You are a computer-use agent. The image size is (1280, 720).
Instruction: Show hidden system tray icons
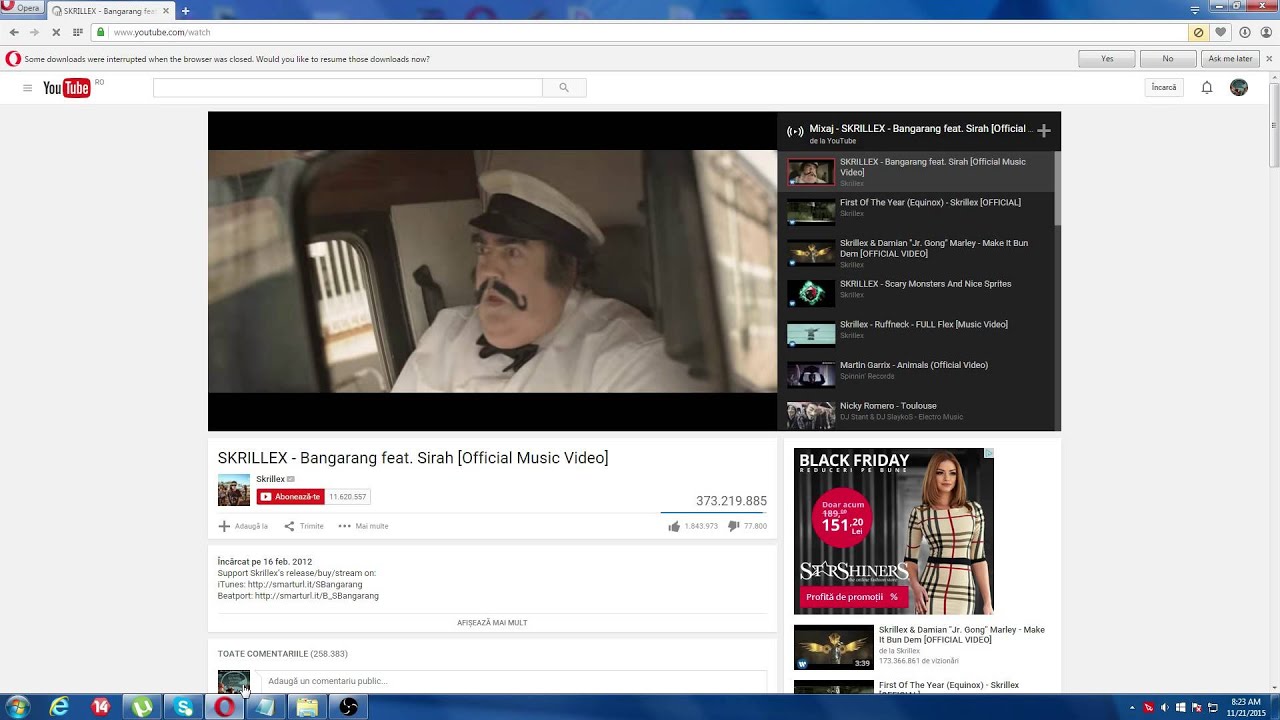(x=1132, y=707)
